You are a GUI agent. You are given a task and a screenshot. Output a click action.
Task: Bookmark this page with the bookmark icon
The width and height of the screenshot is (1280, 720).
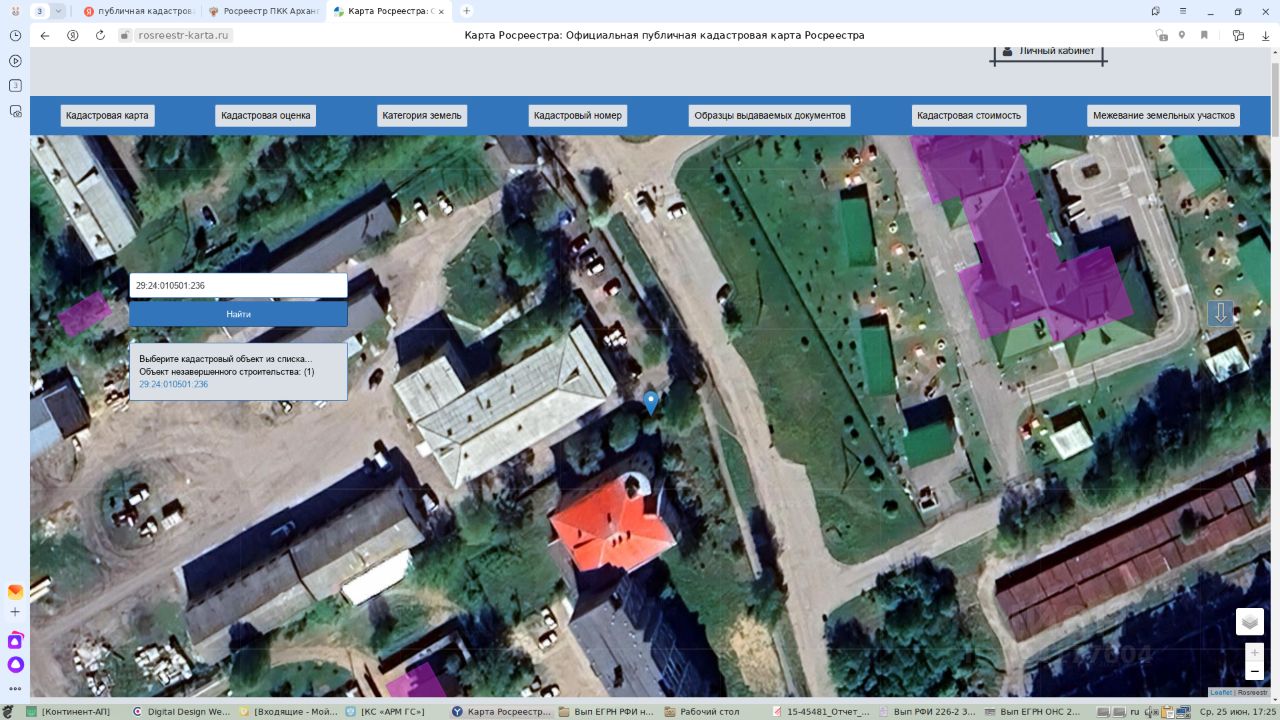point(1204,35)
